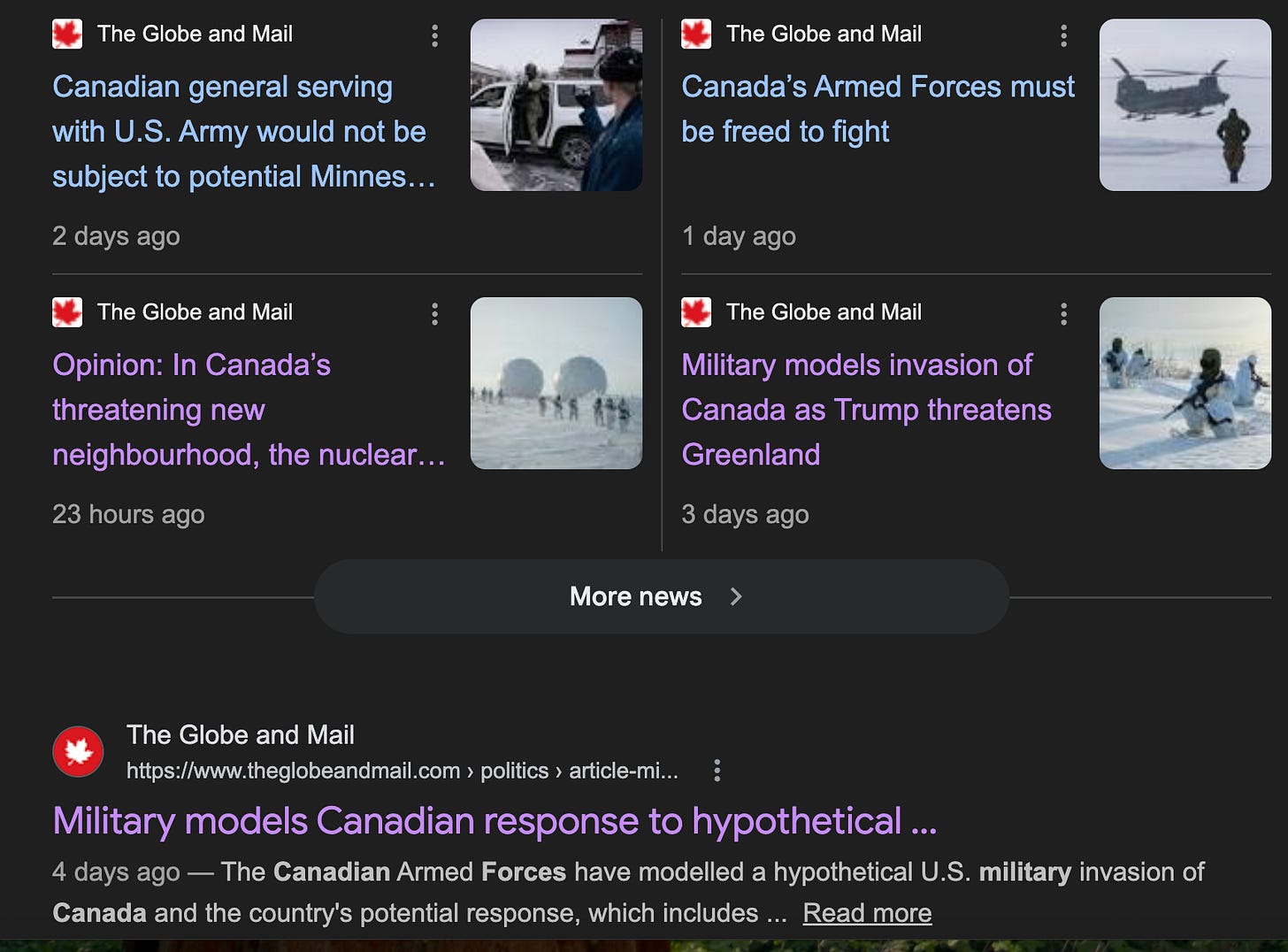Click maple leaf favicon on Opinion article card
The height and width of the screenshot is (952, 1288).
[x=67, y=312]
